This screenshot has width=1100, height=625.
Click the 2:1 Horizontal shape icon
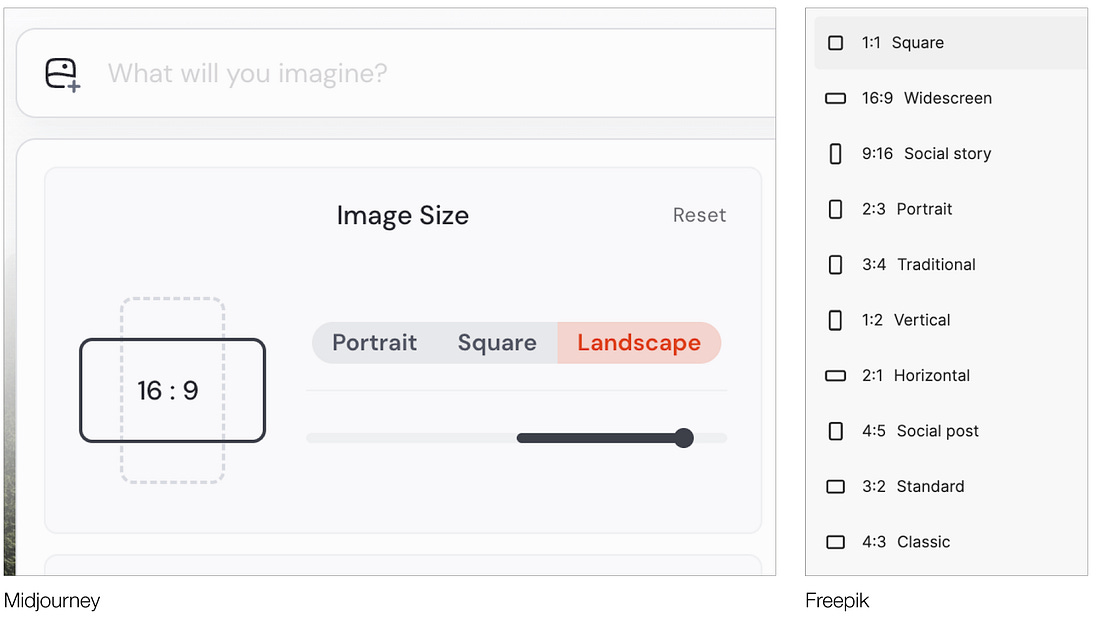836,376
